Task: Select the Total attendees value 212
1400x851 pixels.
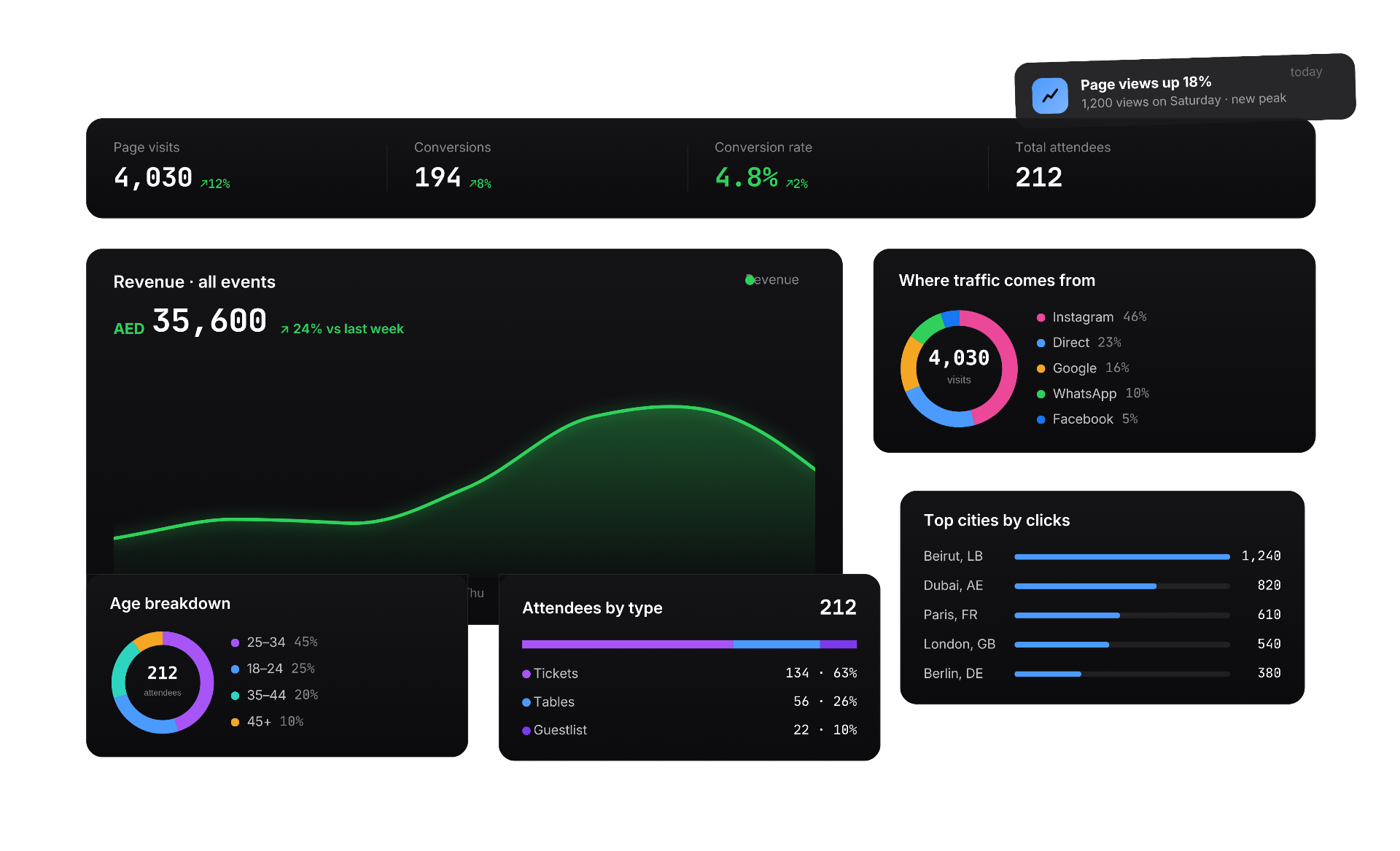Action: [x=1039, y=177]
